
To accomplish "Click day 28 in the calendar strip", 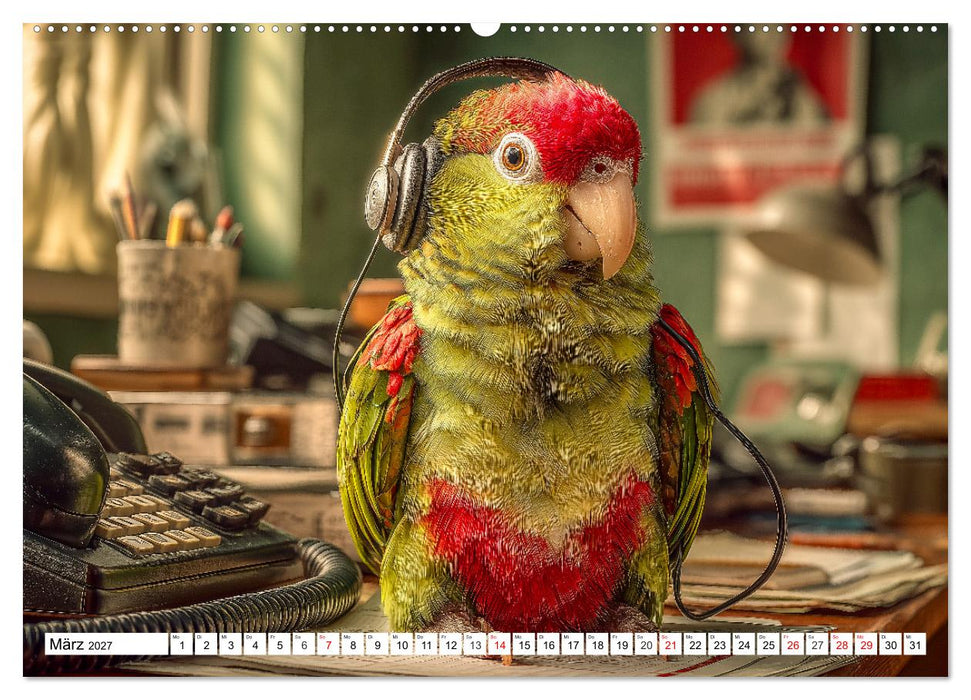I will point(842,644).
